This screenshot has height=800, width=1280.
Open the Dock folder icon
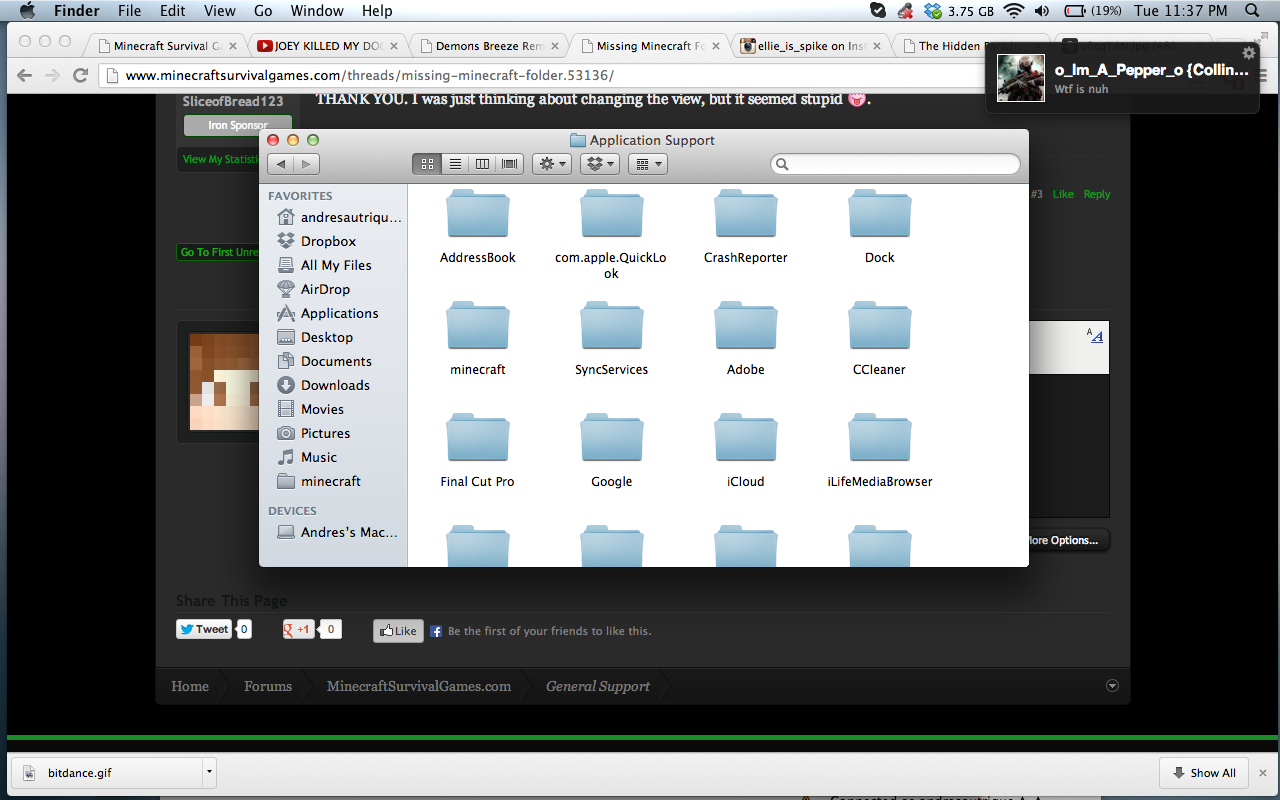(880, 214)
